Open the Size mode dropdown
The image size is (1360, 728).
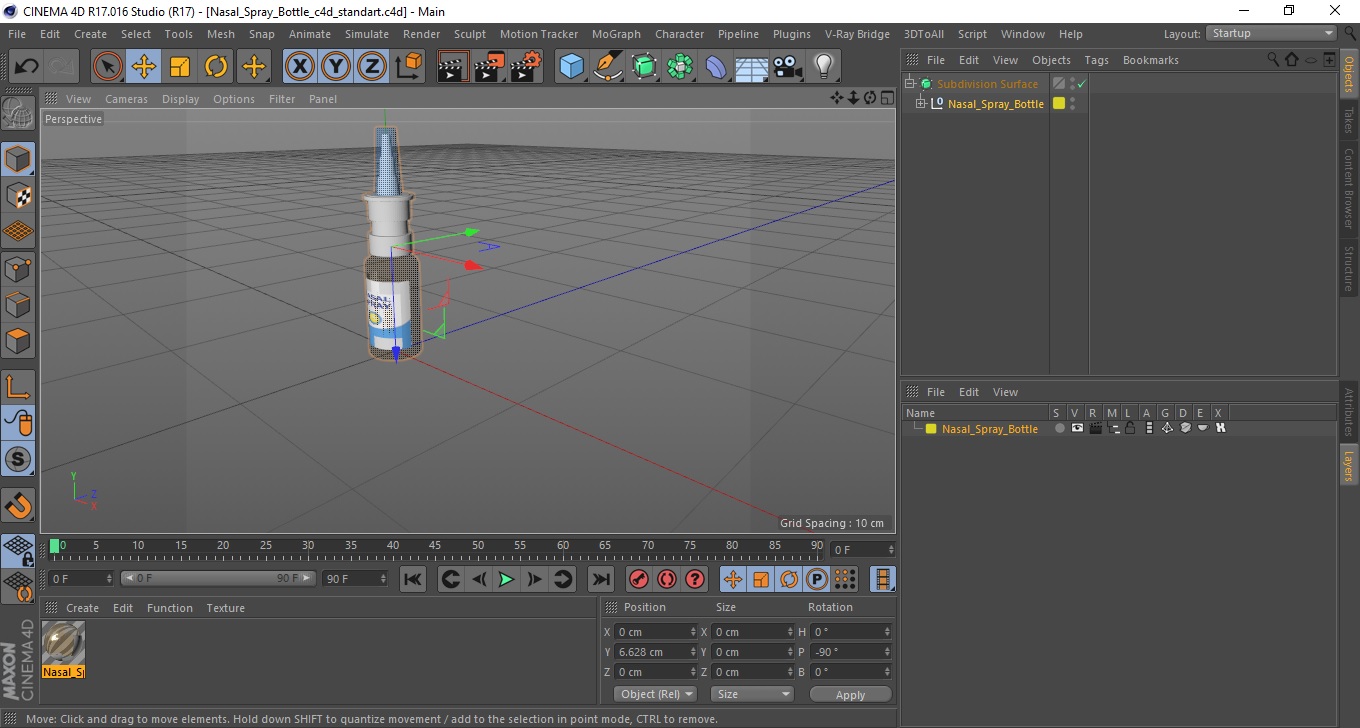(x=752, y=694)
